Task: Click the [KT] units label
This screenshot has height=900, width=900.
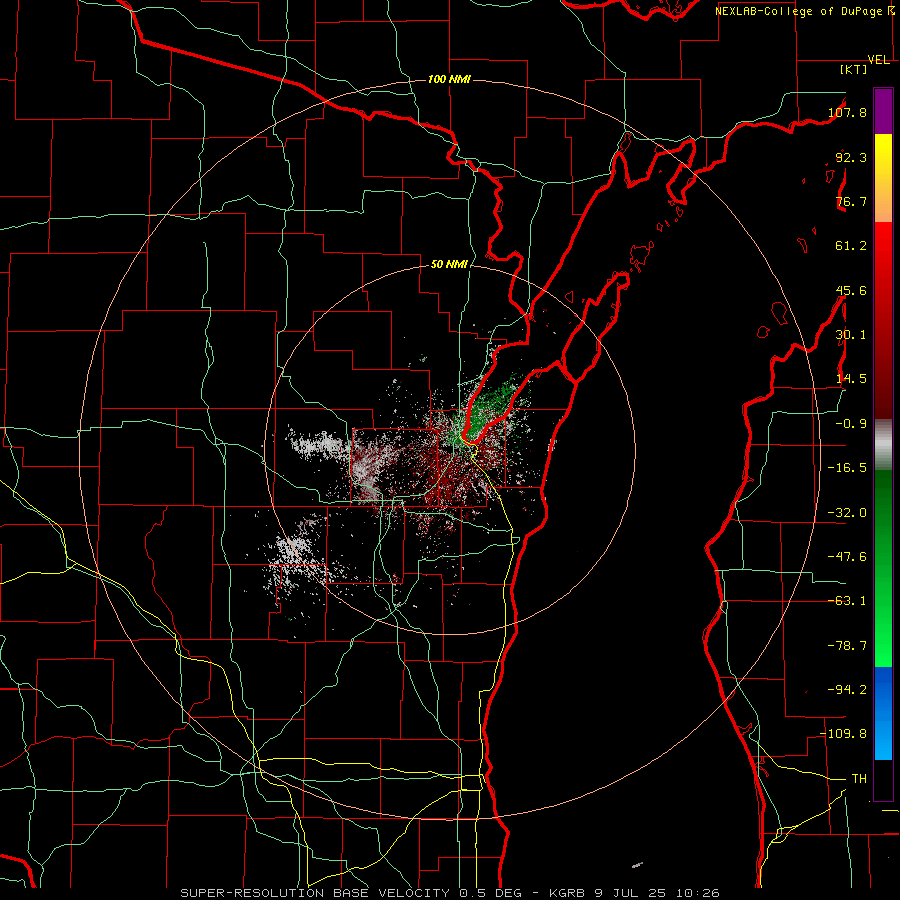Action: [854, 69]
